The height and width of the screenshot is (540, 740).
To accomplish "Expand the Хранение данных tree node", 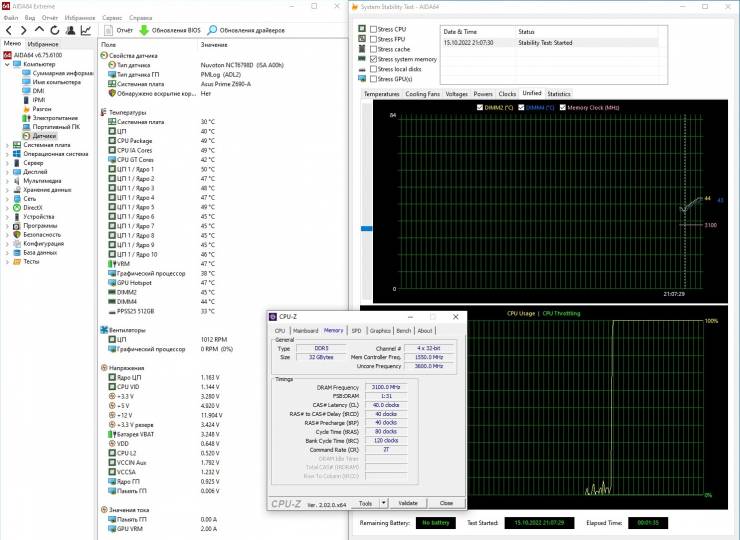I will (x=7, y=190).
